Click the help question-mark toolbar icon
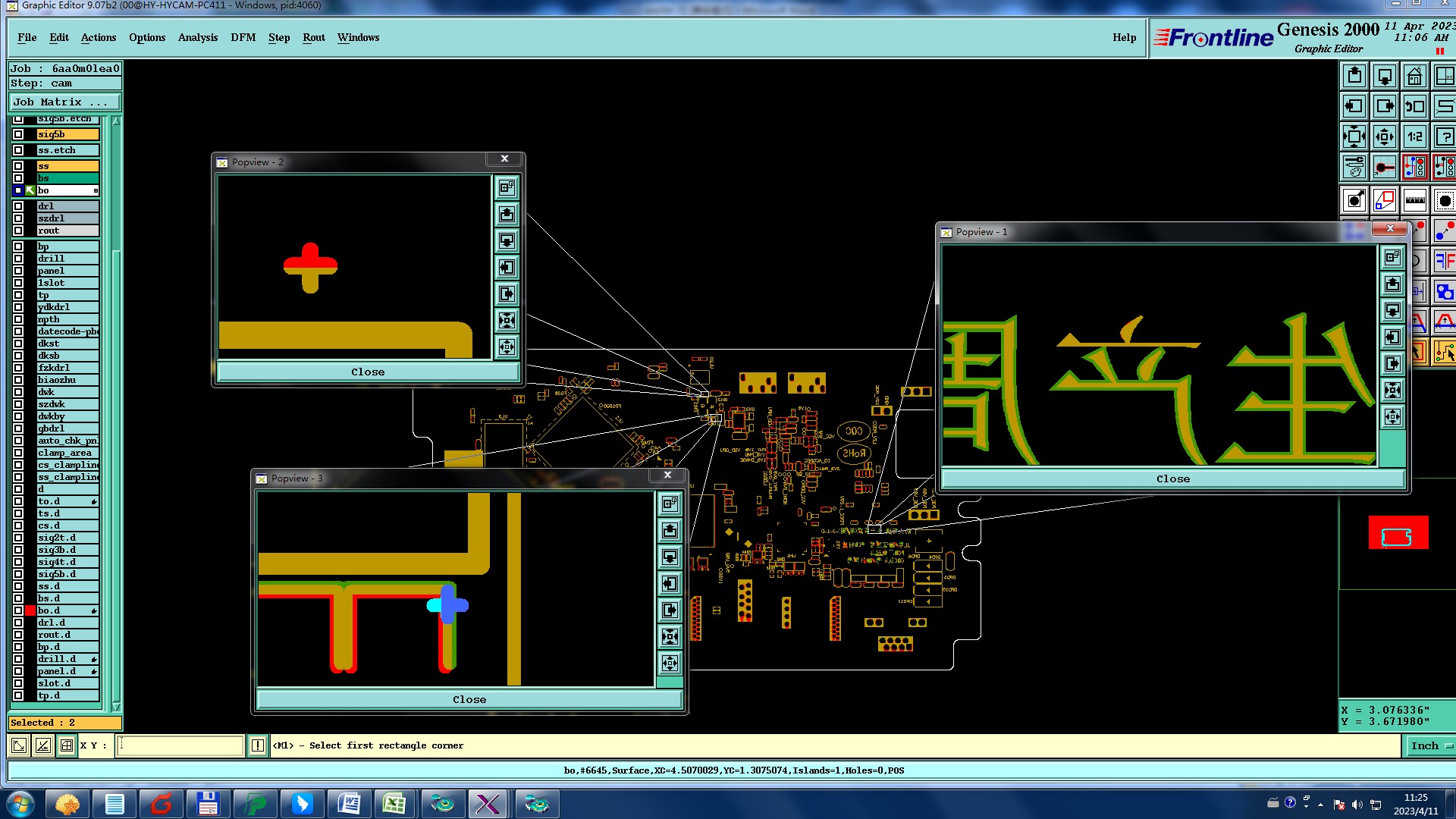Viewport: 1456px width, 819px height. (x=1445, y=137)
